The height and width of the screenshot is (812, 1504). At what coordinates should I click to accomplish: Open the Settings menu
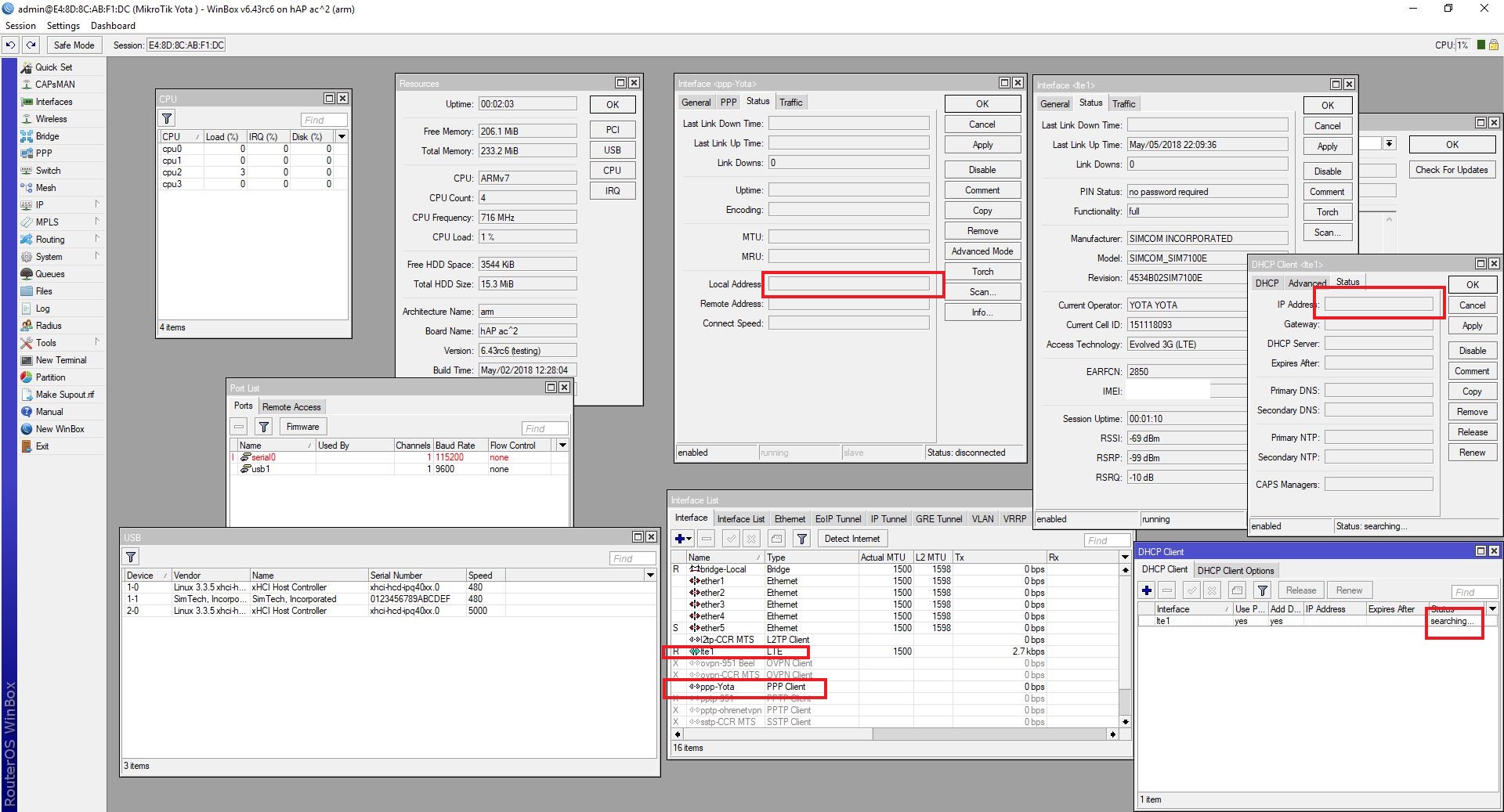63,26
